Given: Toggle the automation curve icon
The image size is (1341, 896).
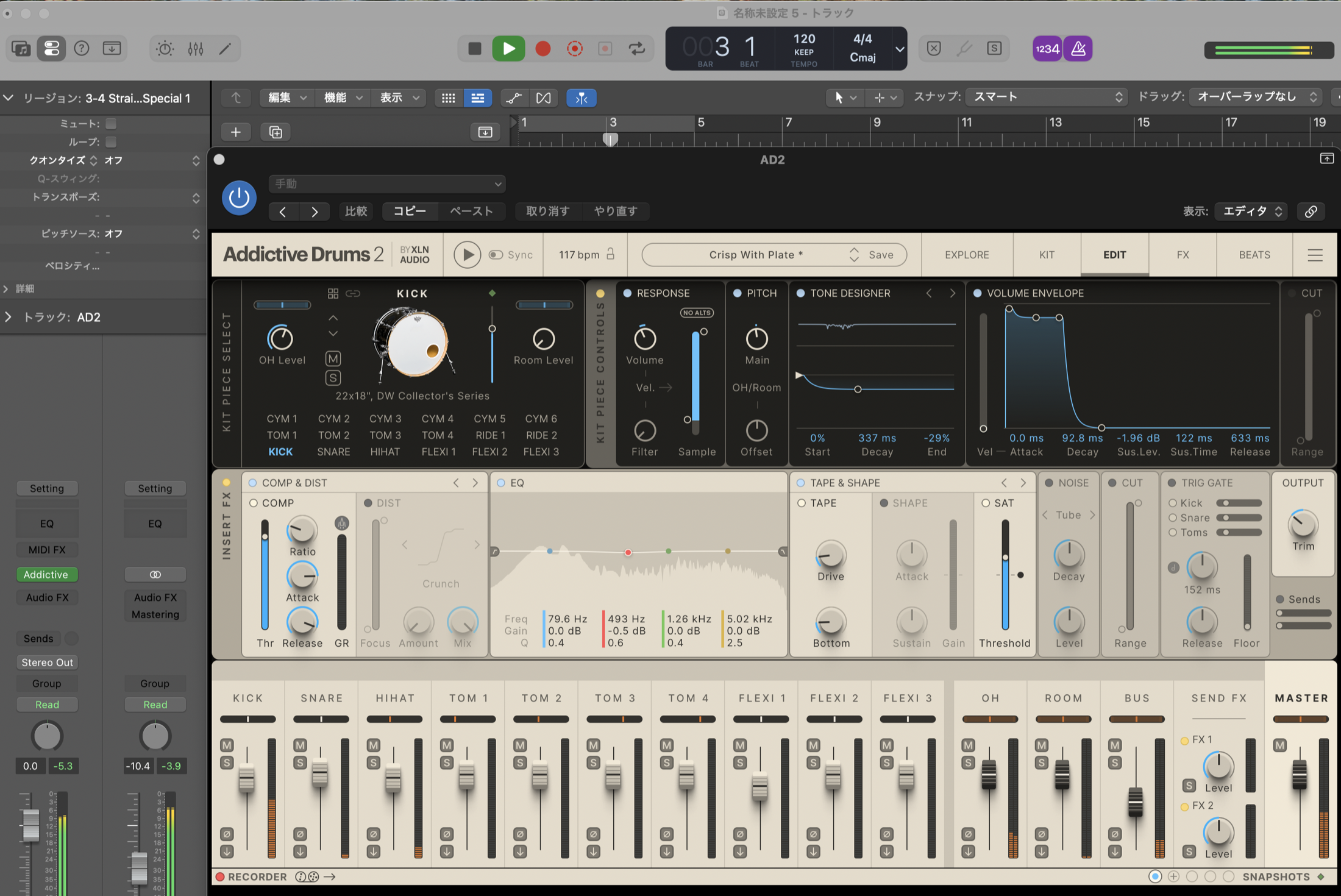Looking at the screenshot, I should [514, 98].
